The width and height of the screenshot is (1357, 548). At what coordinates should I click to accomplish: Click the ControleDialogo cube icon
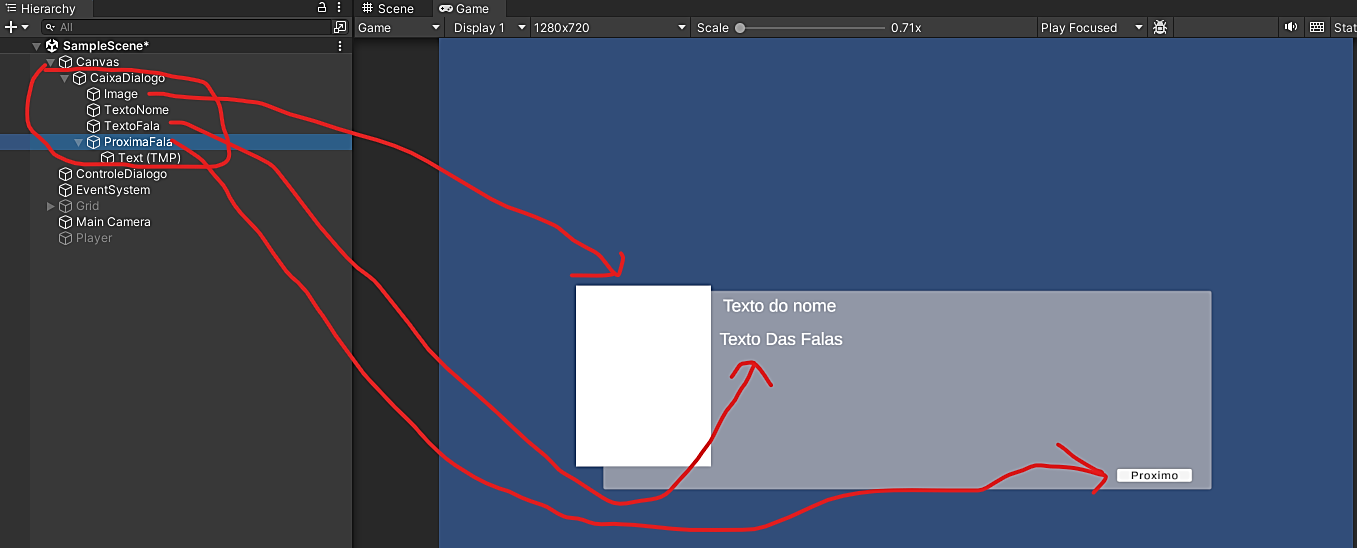click(66, 174)
